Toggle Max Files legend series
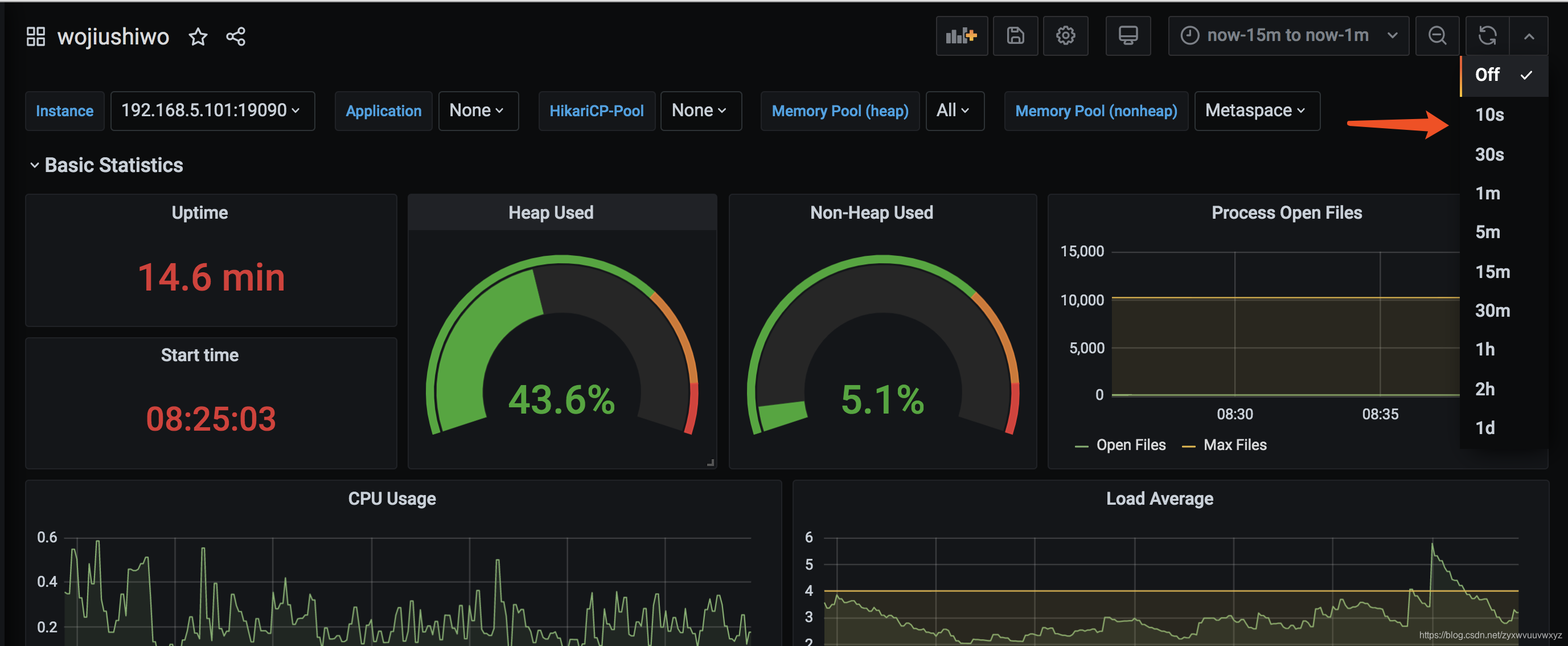 (x=1235, y=445)
